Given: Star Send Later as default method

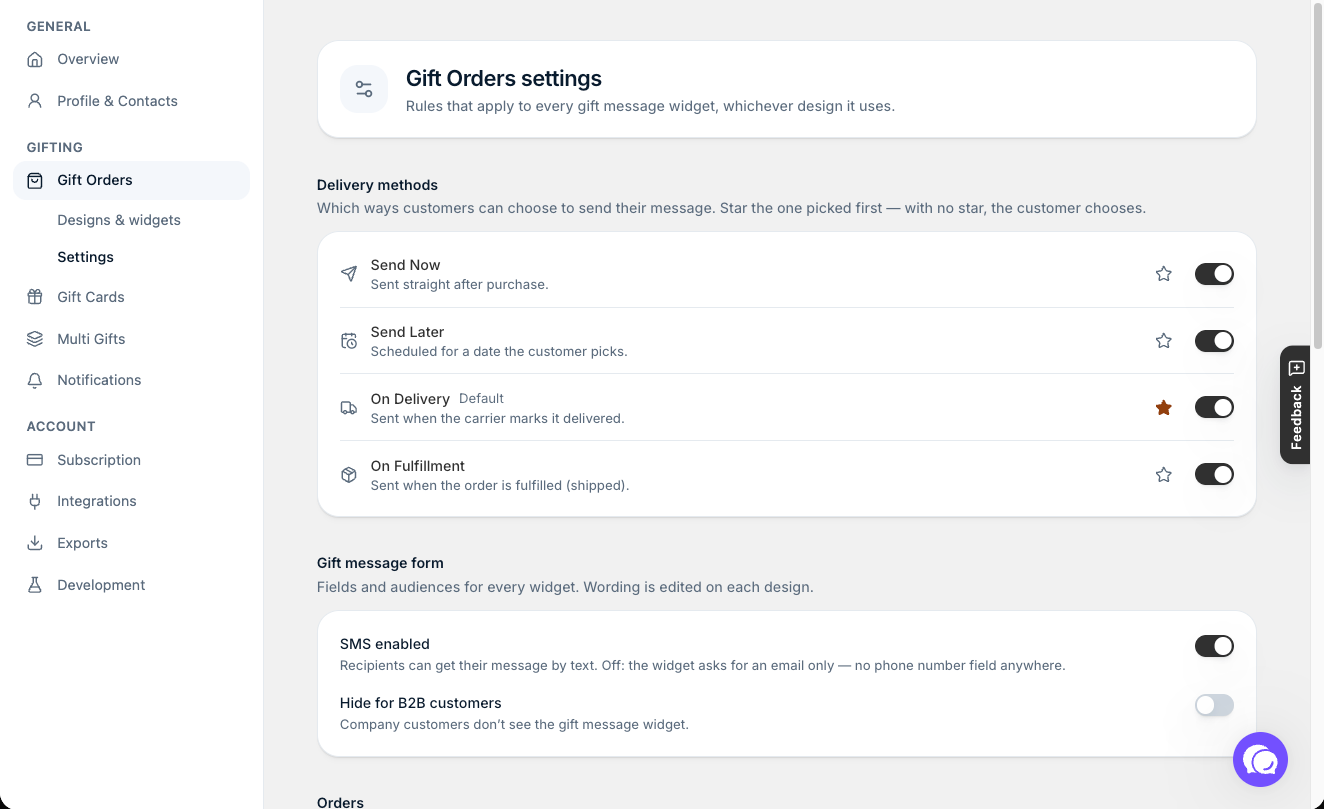Looking at the screenshot, I should coord(1164,341).
